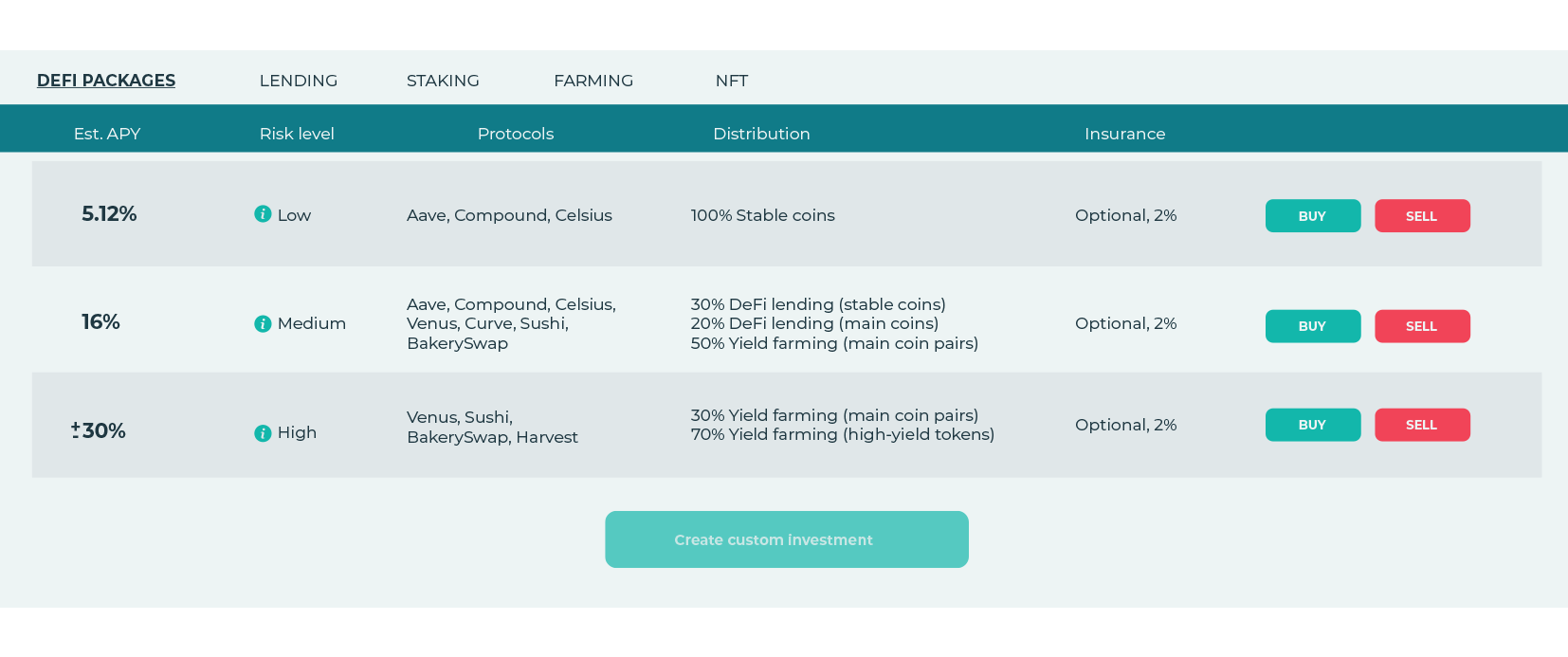The image size is (1568, 657).
Task: Select the NFT tab
Action: (732, 81)
